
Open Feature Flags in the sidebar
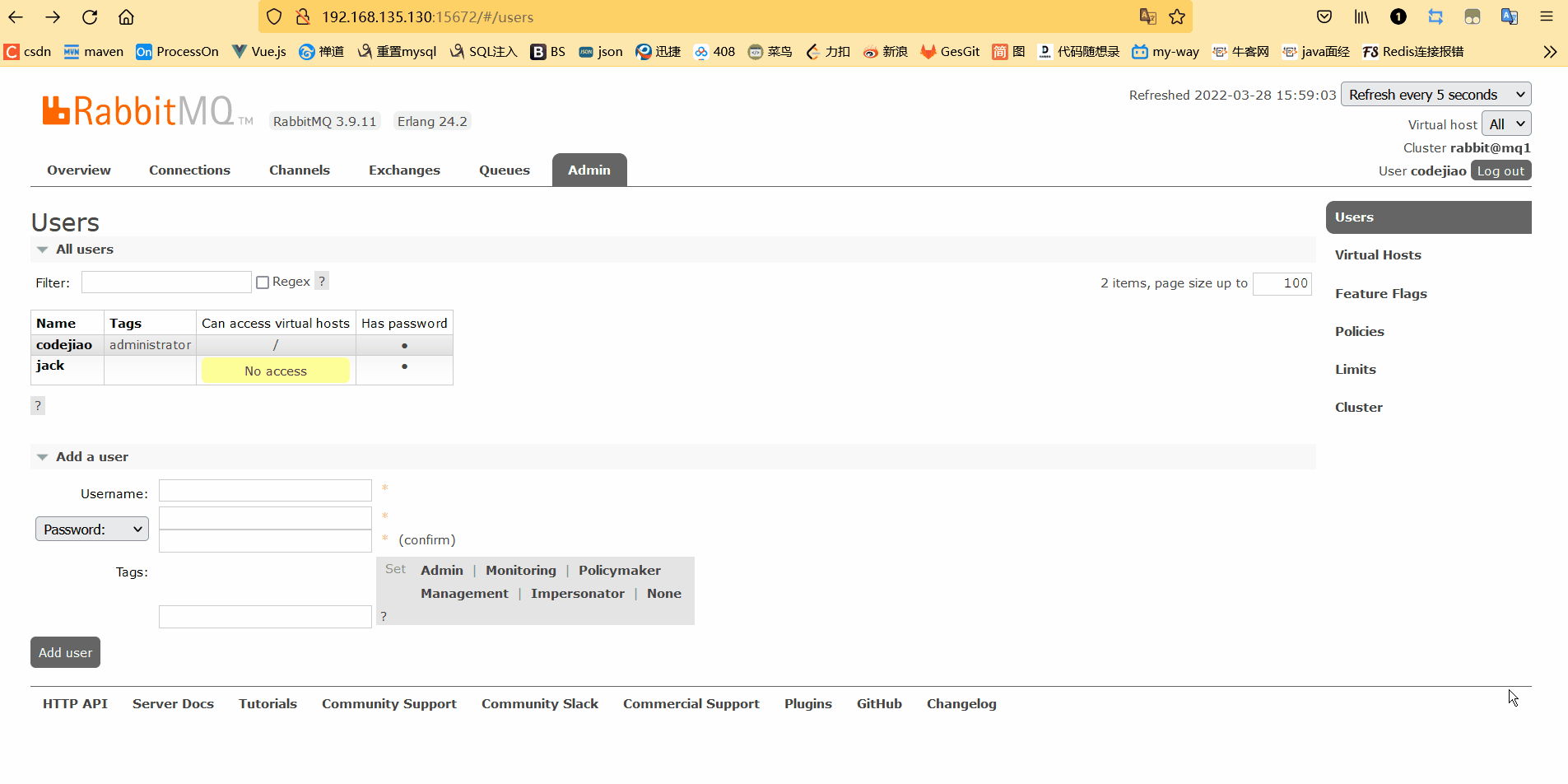click(1381, 294)
